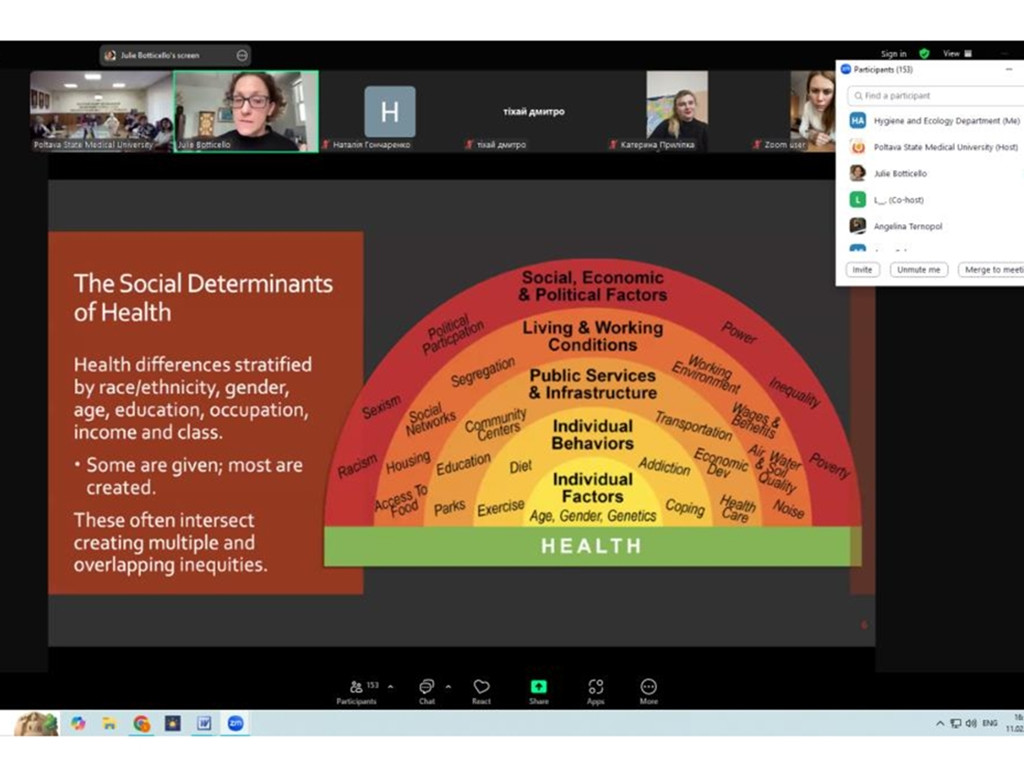1024x768 pixels.
Task: Select the Zoom user video thumbnail
Action: click(x=793, y=112)
